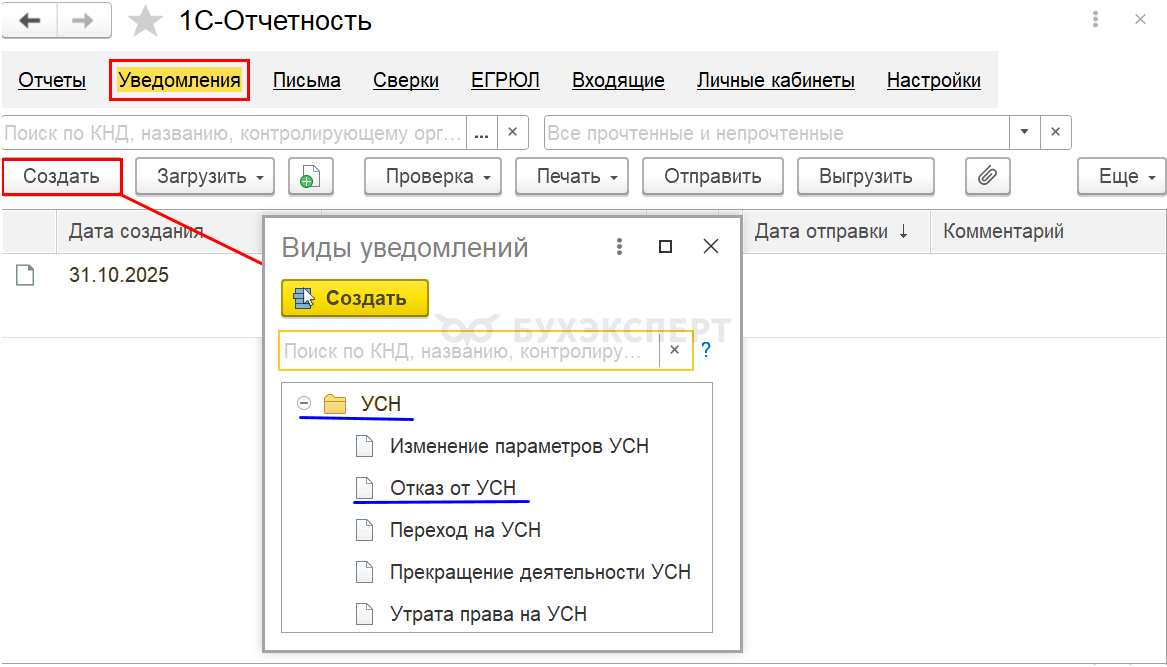Switch to the ЕГРЮЛ tab
Viewport: 1167px width, 667px height.
tap(505, 80)
